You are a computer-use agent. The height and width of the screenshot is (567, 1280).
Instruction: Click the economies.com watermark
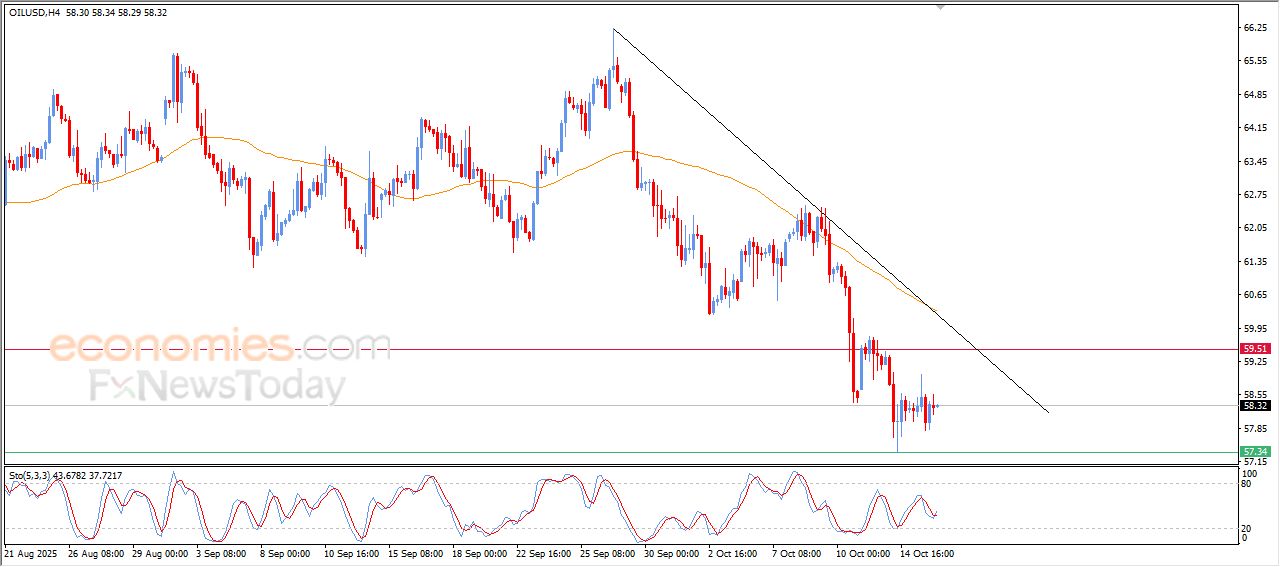pos(220,346)
